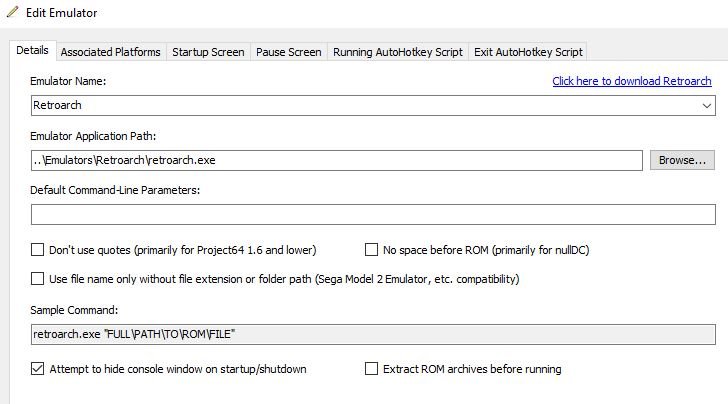Click the Emulator Application Path label

click(x=93, y=136)
